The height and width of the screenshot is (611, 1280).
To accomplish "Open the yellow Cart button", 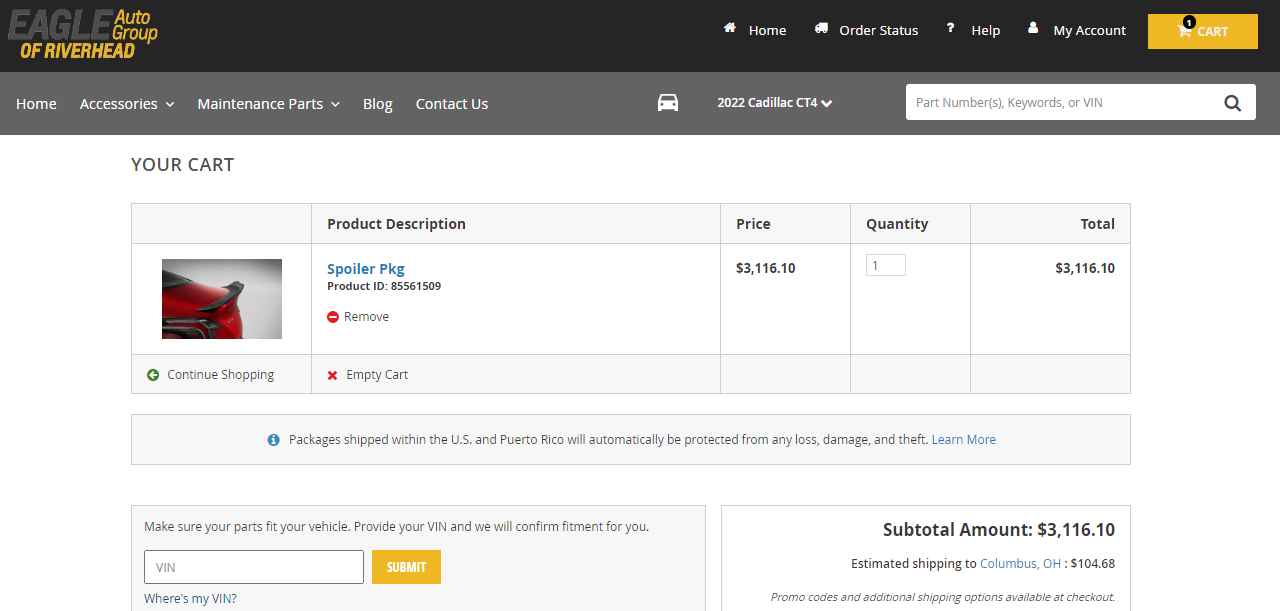I will point(1202,31).
